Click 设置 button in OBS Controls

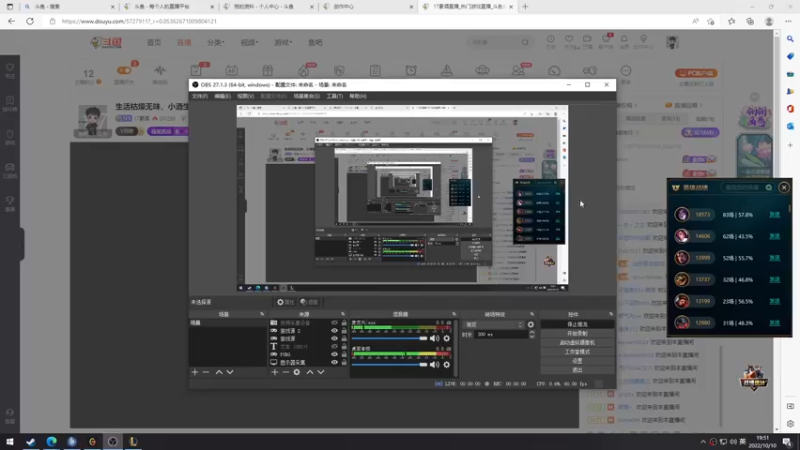(577, 361)
